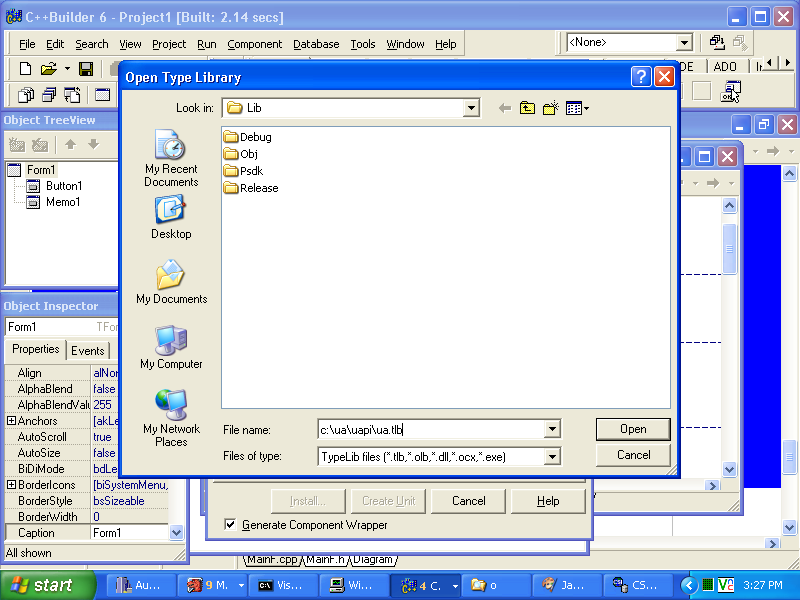
Task: Click the Vis... taskbar button
Action: [283, 586]
